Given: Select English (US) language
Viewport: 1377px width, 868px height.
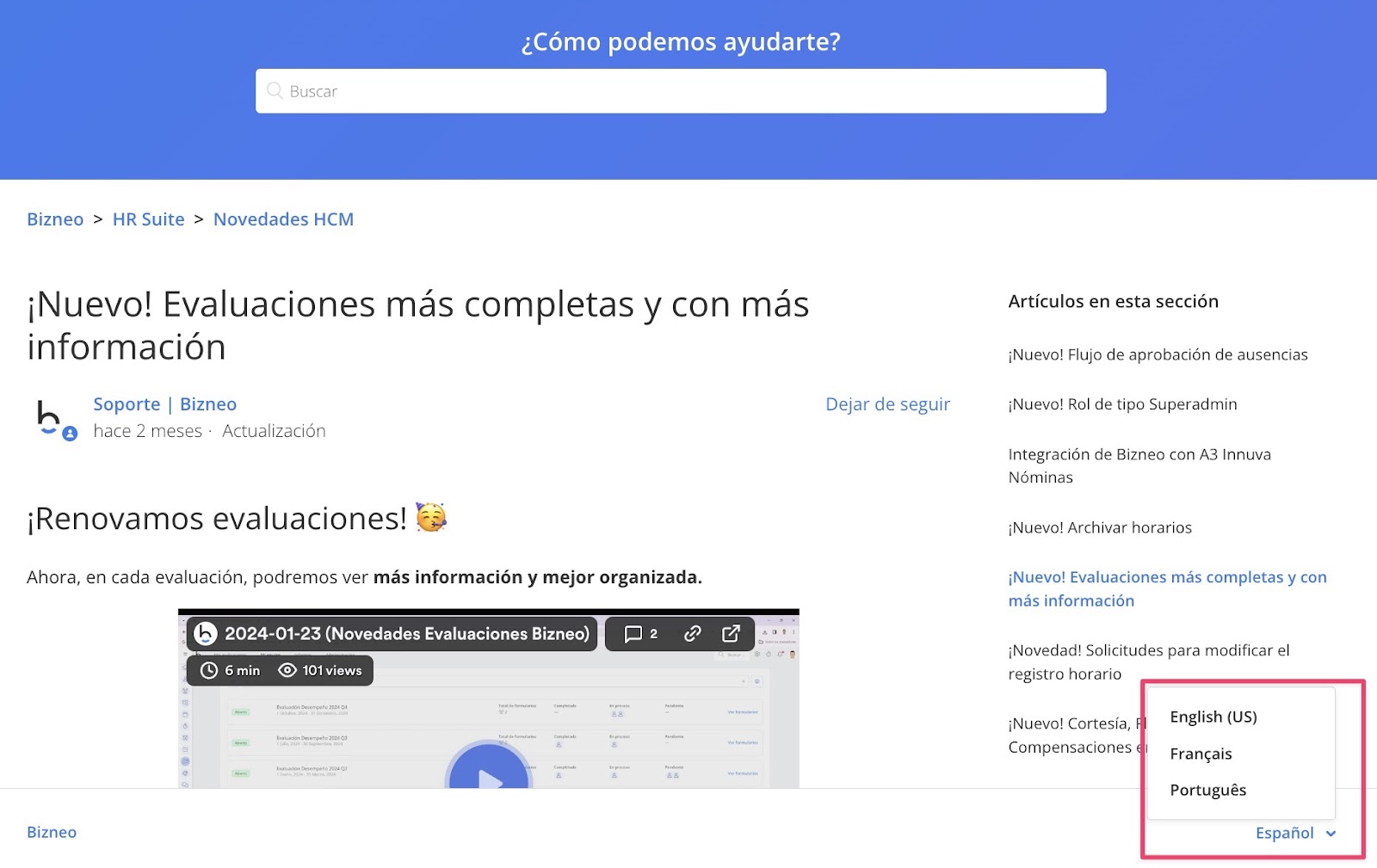Looking at the screenshot, I should click(x=1213, y=717).
